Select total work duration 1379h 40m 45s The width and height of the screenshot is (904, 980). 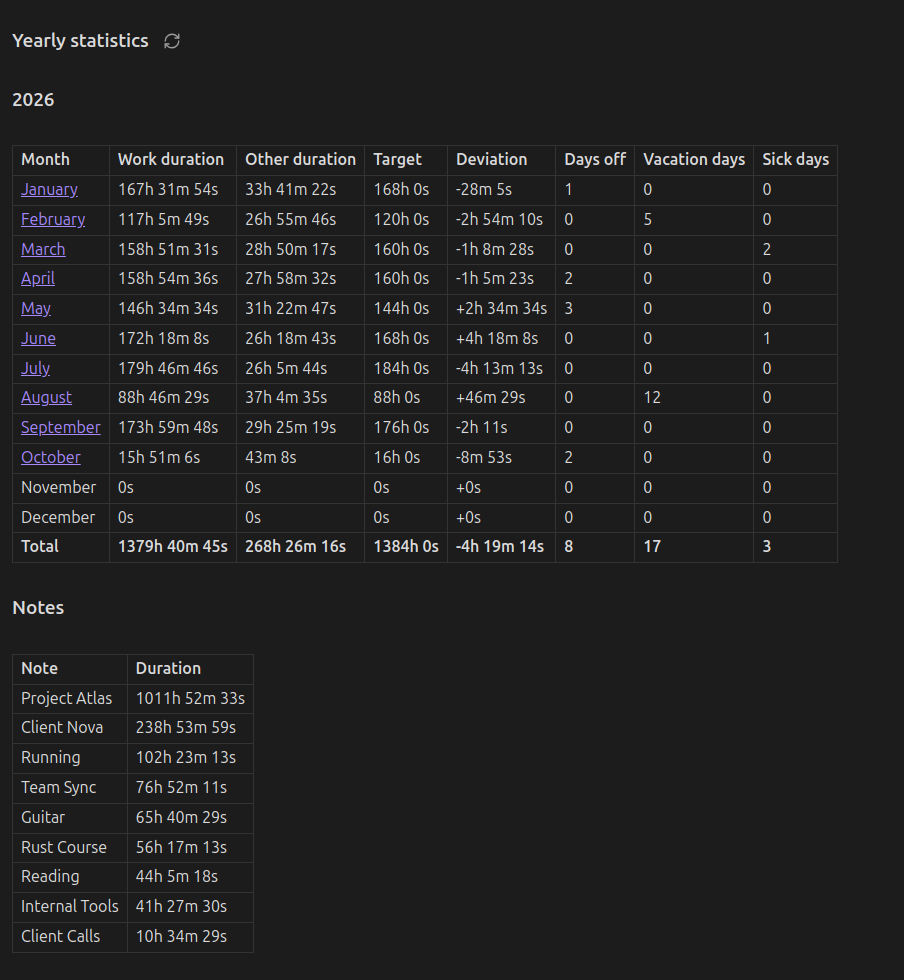point(173,547)
